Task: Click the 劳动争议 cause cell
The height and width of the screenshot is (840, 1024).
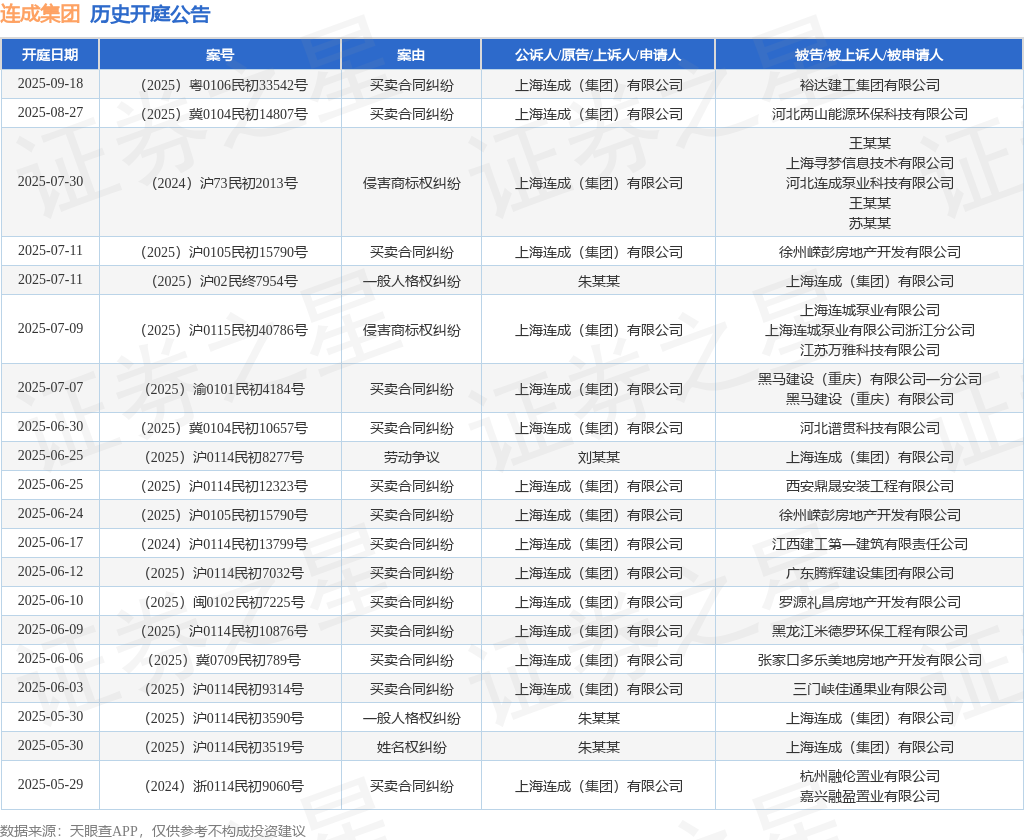Action: pyautogui.click(x=411, y=457)
